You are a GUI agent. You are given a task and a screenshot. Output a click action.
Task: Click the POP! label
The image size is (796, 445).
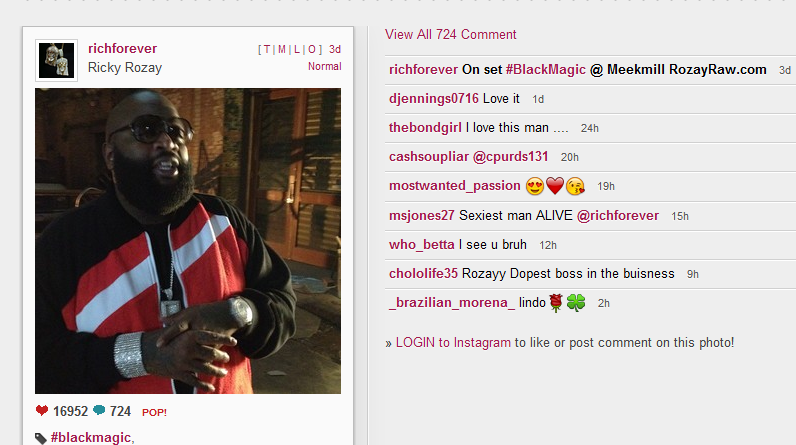pos(154,413)
